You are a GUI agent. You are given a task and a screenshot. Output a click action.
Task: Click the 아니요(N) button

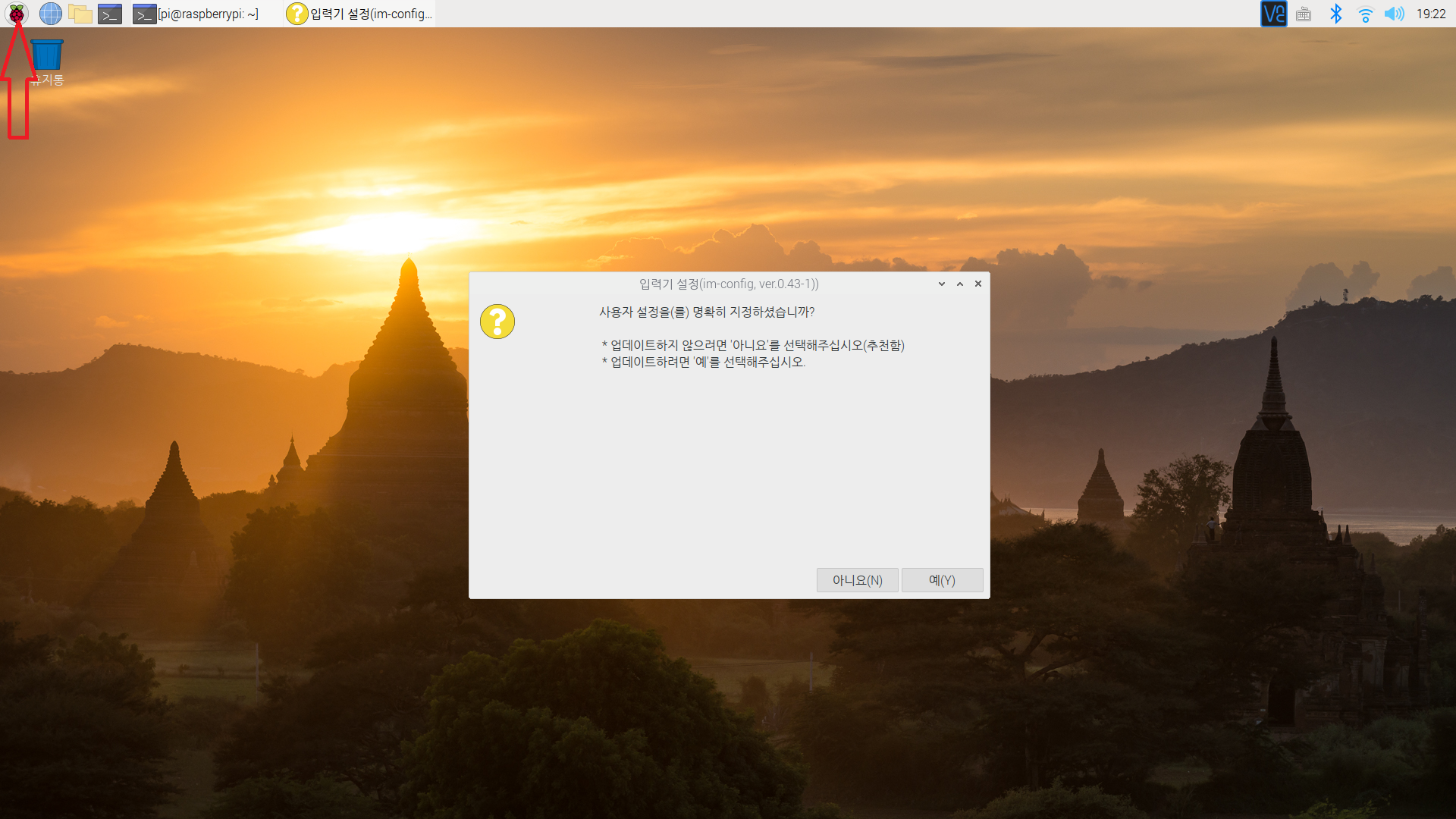click(857, 580)
